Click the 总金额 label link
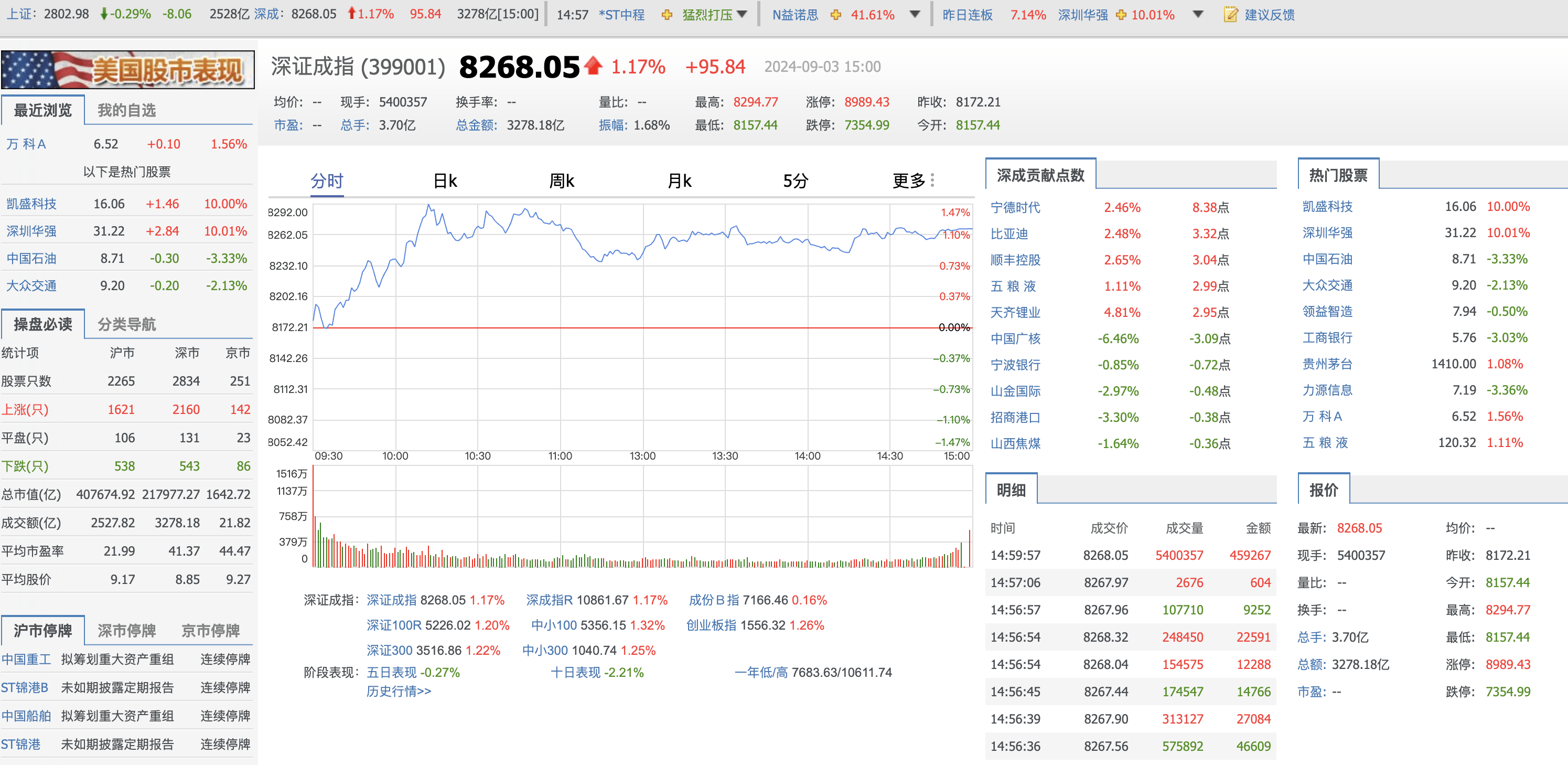Image resolution: width=1568 pixels, height=765 pixels. 477,125
